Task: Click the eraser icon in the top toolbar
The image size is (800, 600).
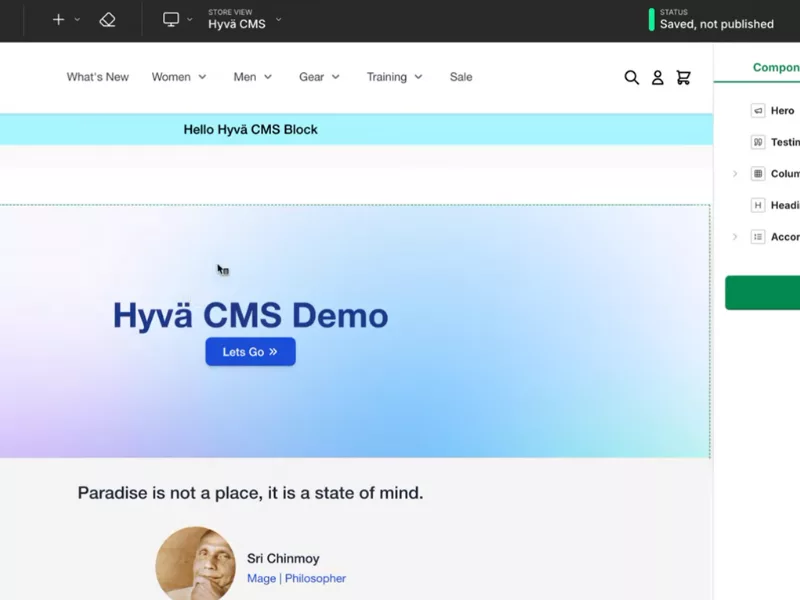Action: tap(107, 19)
